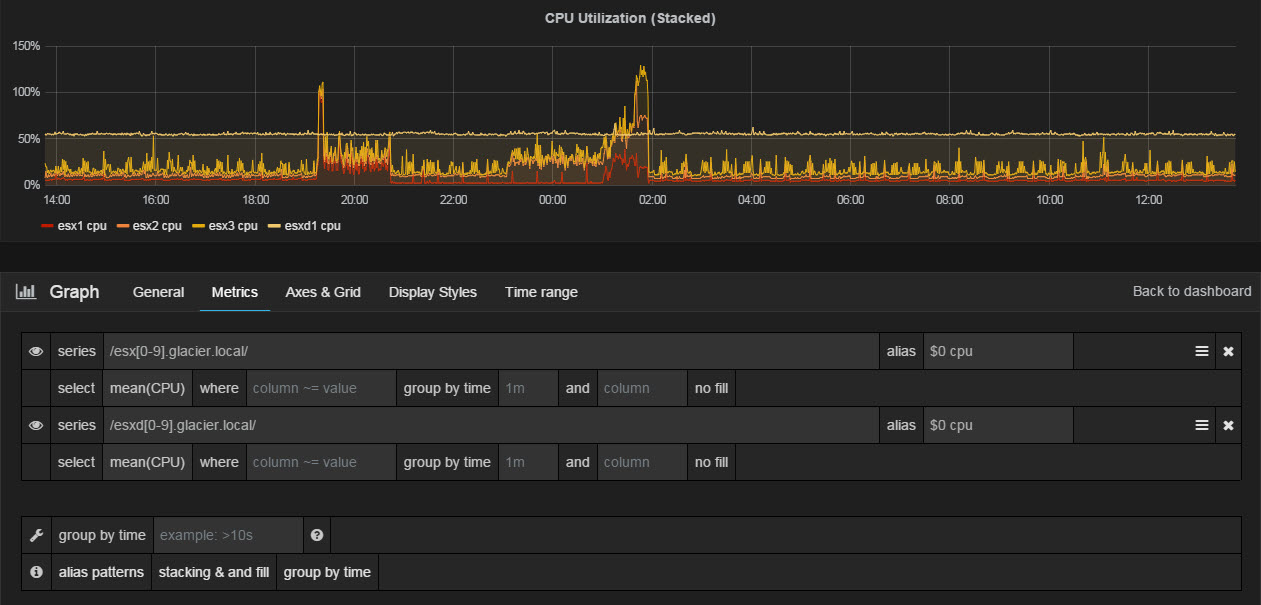
Task: Open the menu icon on the first series row
Action: click(x=1200, y=351)
